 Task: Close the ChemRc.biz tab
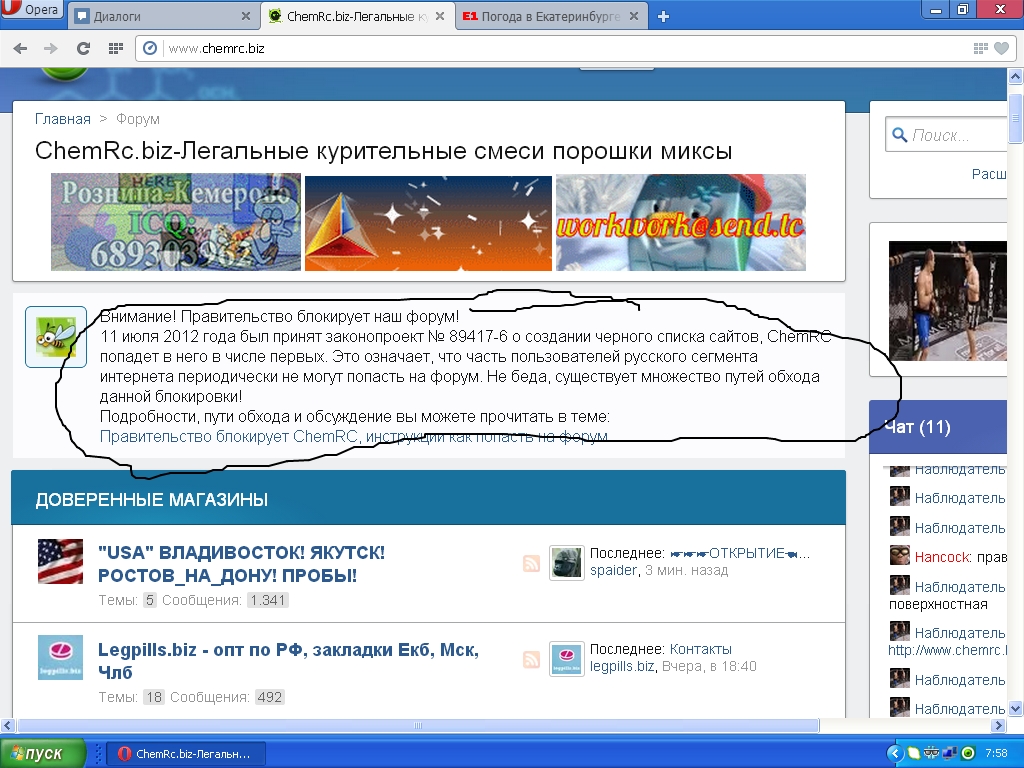(440, 16)
